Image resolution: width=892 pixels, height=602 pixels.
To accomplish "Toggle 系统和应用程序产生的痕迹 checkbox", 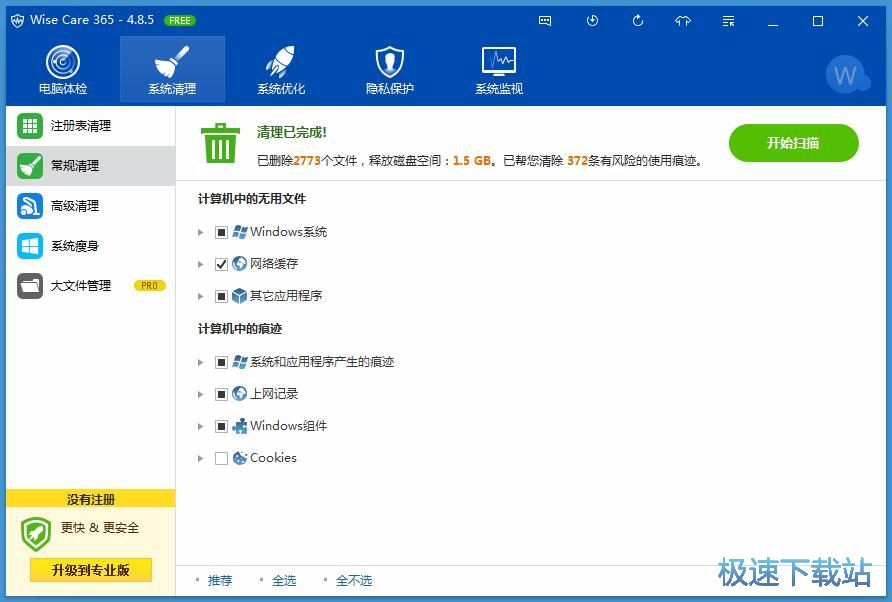I will point(221,362).
